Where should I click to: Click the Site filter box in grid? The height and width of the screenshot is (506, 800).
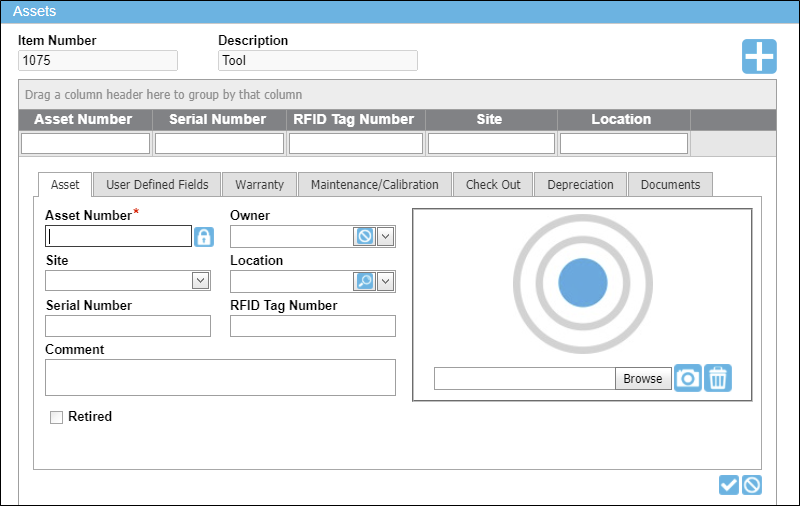pyautogui.click(x=491, y=143)
